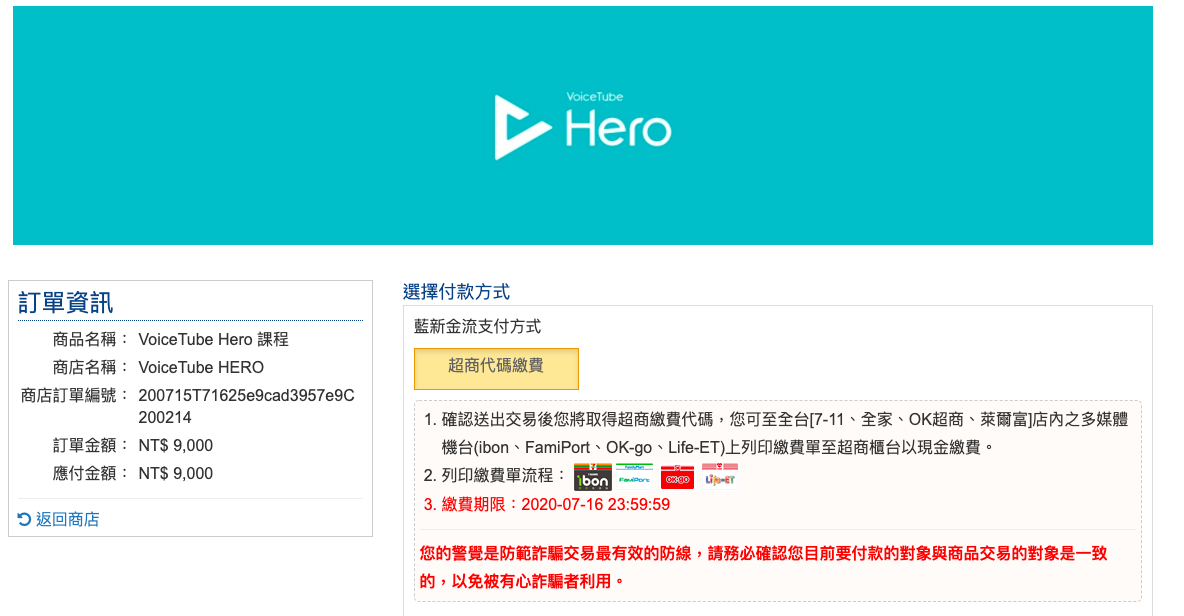Viewport: 1184px width, 616px height.
Task: Click the Hero wordmark text in the banner
Action: click(618, 130)
